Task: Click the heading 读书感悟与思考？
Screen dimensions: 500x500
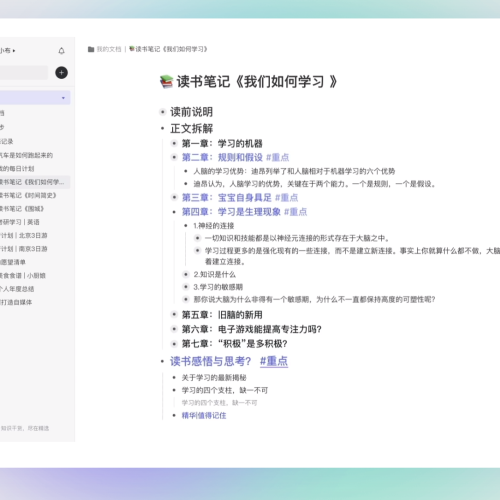Action: coord(211,361)
